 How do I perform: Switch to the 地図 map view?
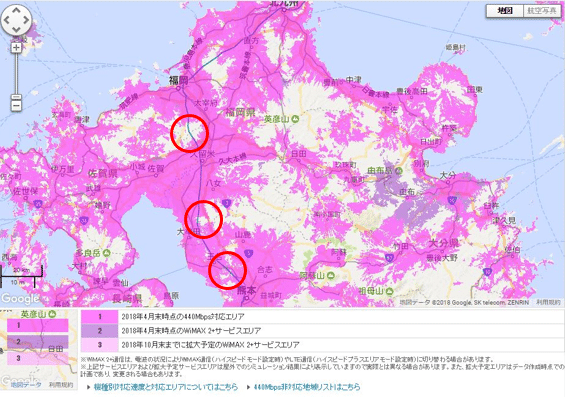505,11
